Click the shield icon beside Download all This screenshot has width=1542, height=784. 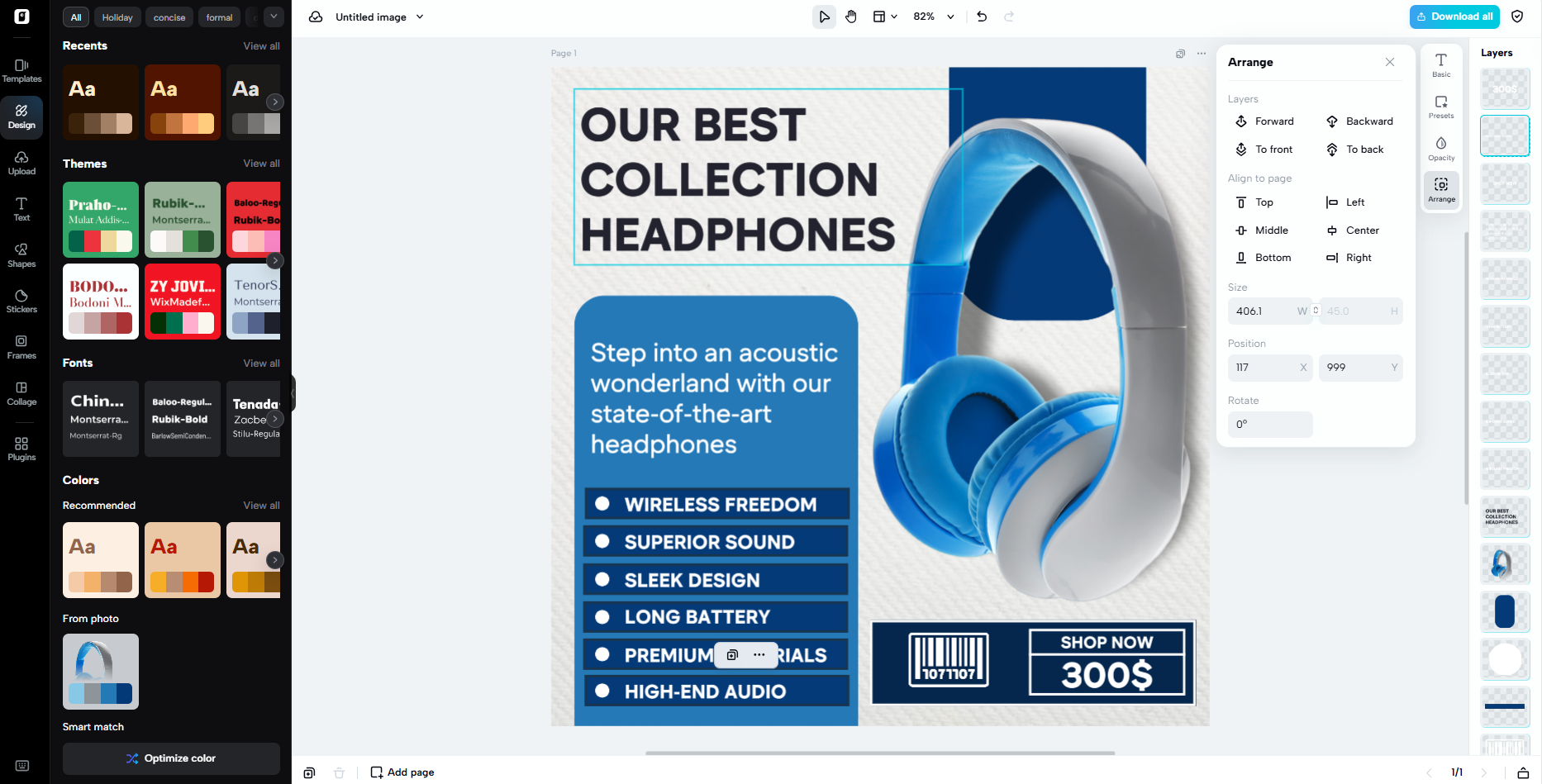[1517, 17]
